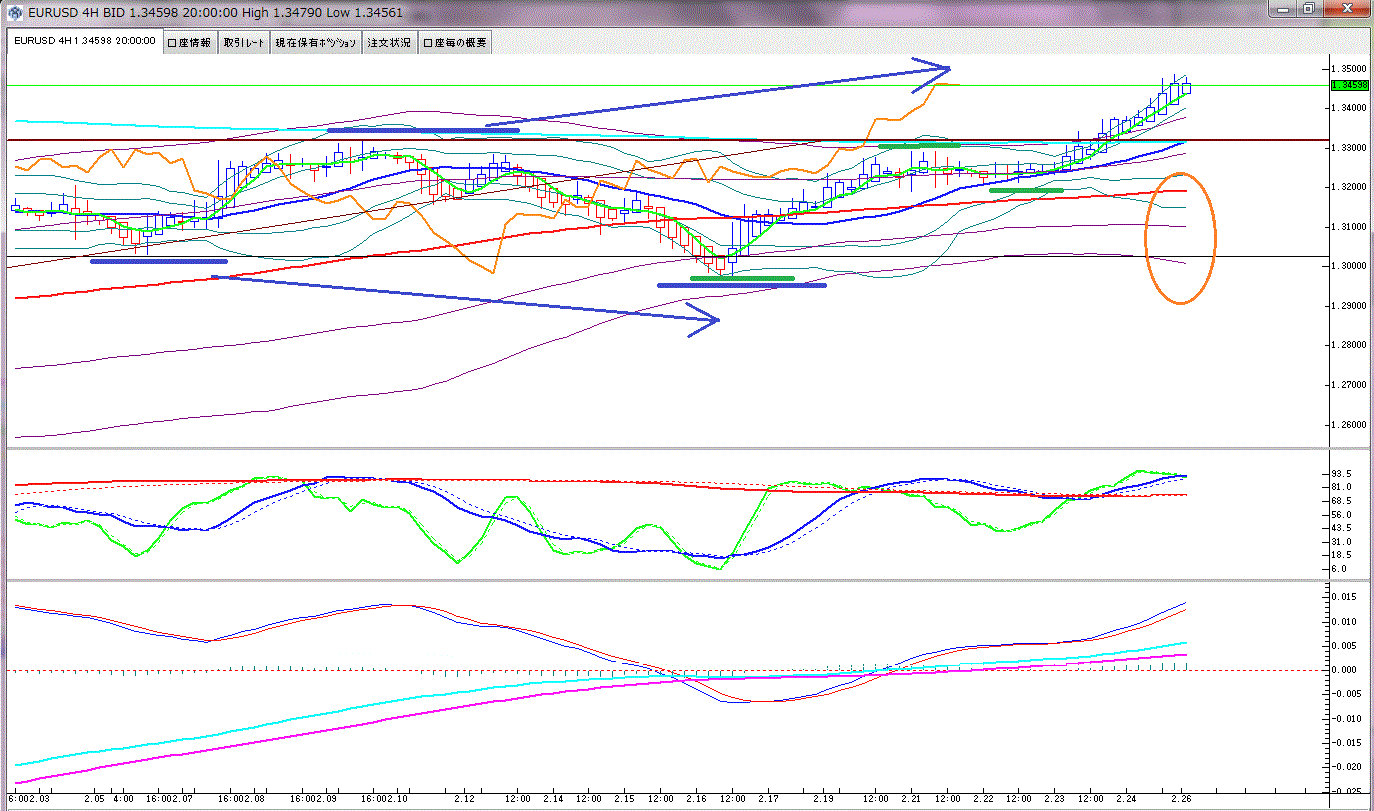Click the 0.000 level on the MACD scale
The image size is (1374, 811).
(x=1343, y=670)
